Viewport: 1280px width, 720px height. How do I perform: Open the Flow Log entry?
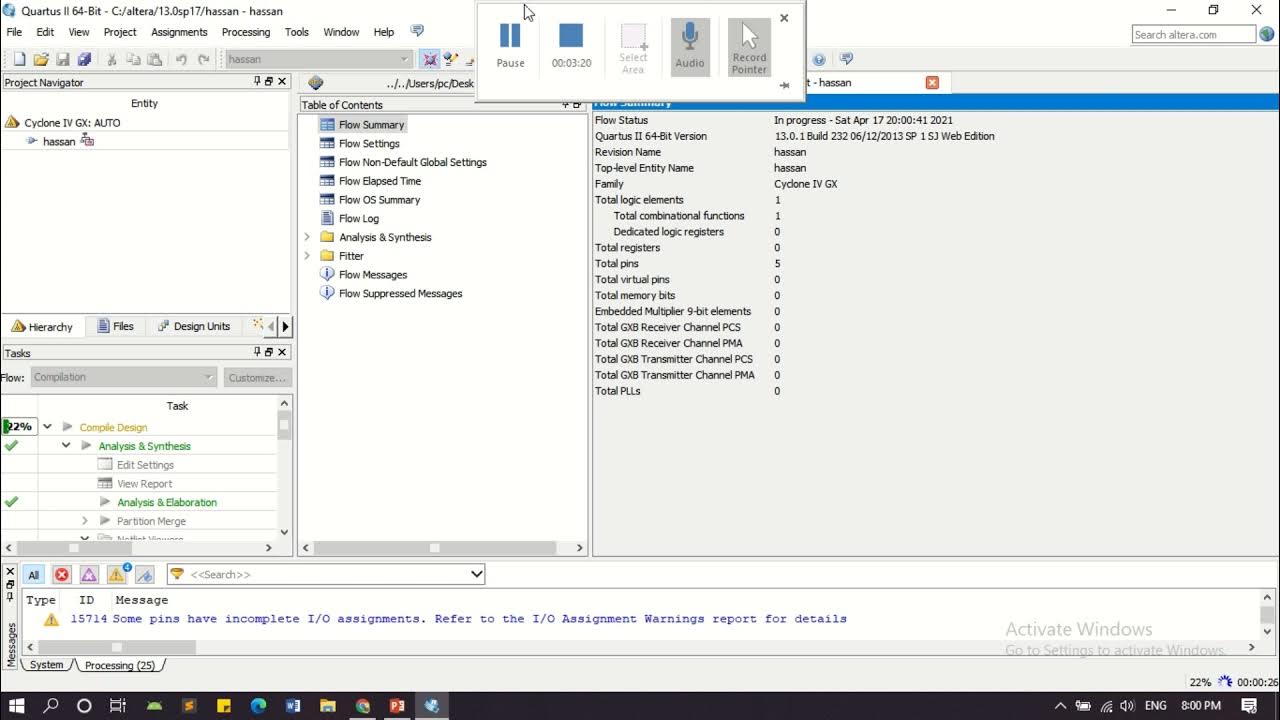coord(358,218)
